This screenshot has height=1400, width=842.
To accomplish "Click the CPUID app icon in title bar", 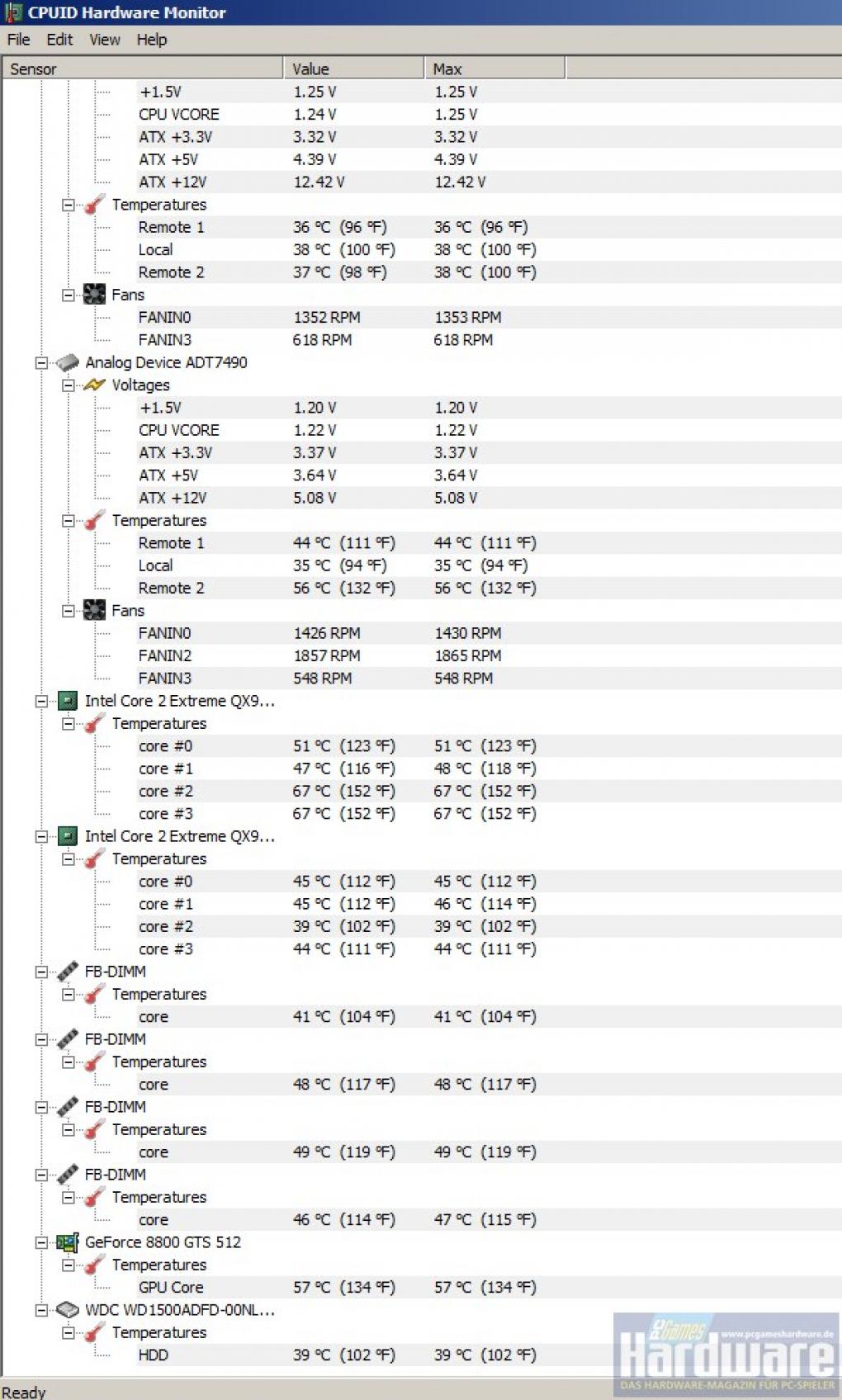I will coord(13,12).
